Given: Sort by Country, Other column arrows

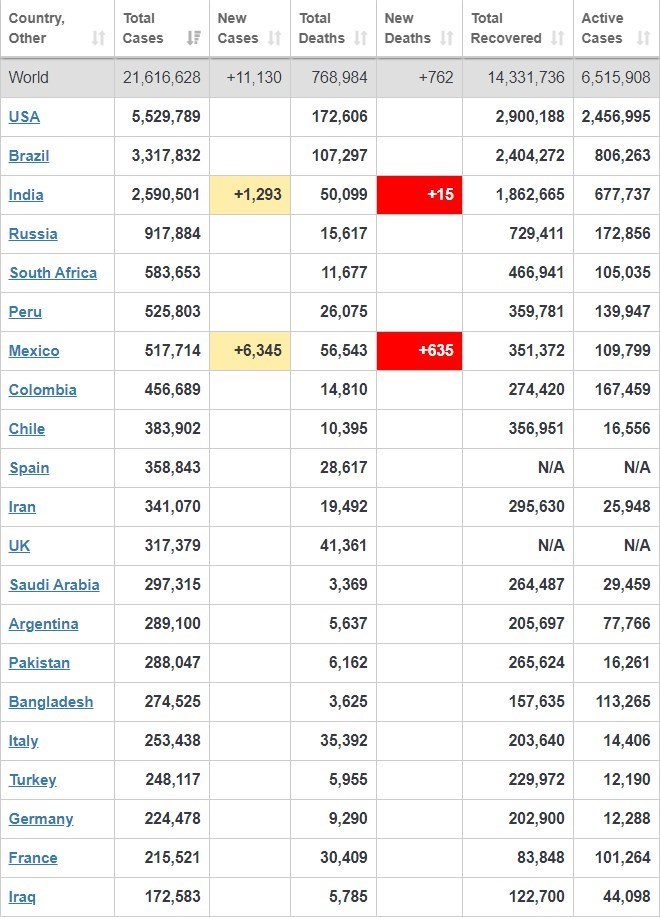Looking at the screenshot, I should 99,38.
